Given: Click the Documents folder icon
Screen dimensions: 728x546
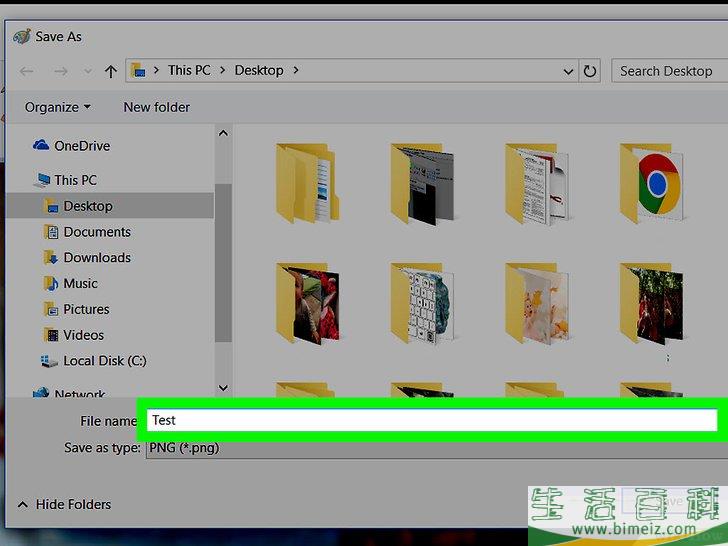Looking at the screenshot, I should tap(51, 232).
